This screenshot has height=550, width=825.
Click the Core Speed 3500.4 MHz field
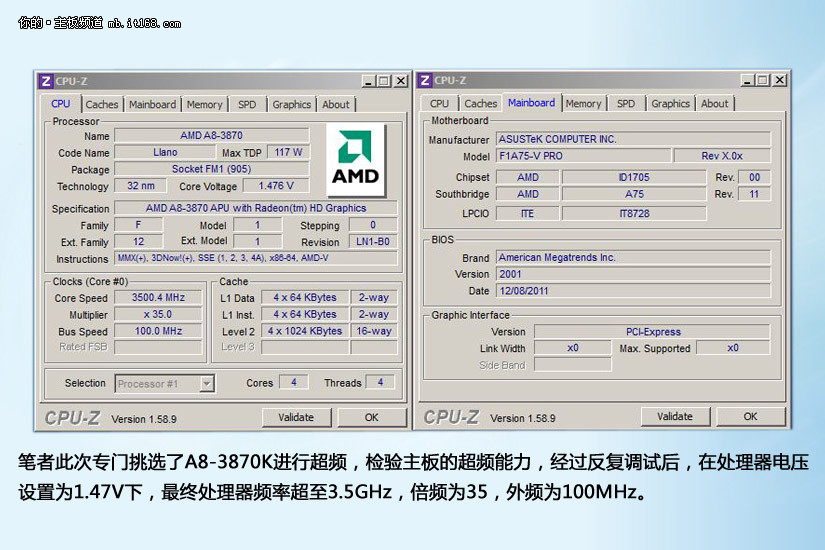point(160,297)
